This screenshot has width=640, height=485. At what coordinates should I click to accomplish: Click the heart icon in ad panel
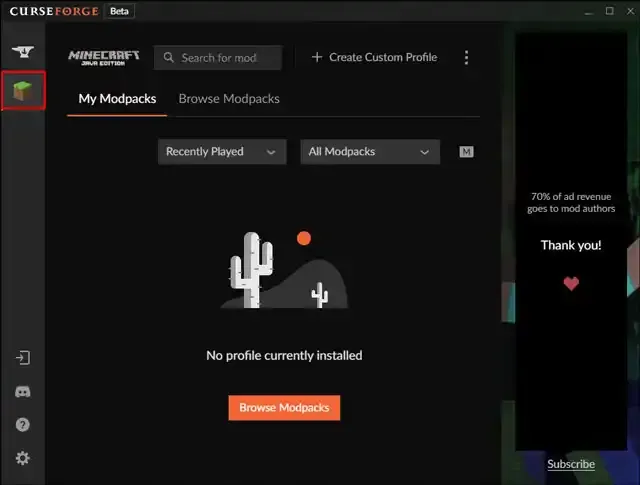[571, 283]
